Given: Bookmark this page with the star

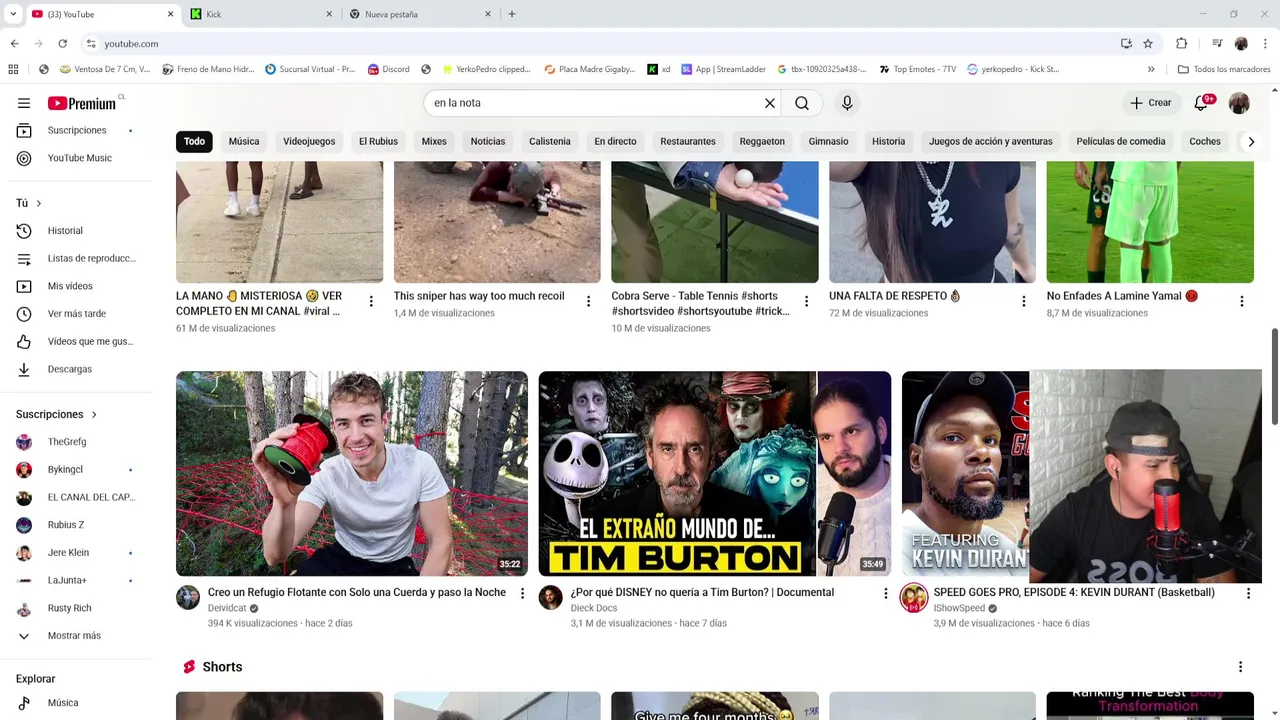Looking at the screenshot, I should tap(1148, 44).
